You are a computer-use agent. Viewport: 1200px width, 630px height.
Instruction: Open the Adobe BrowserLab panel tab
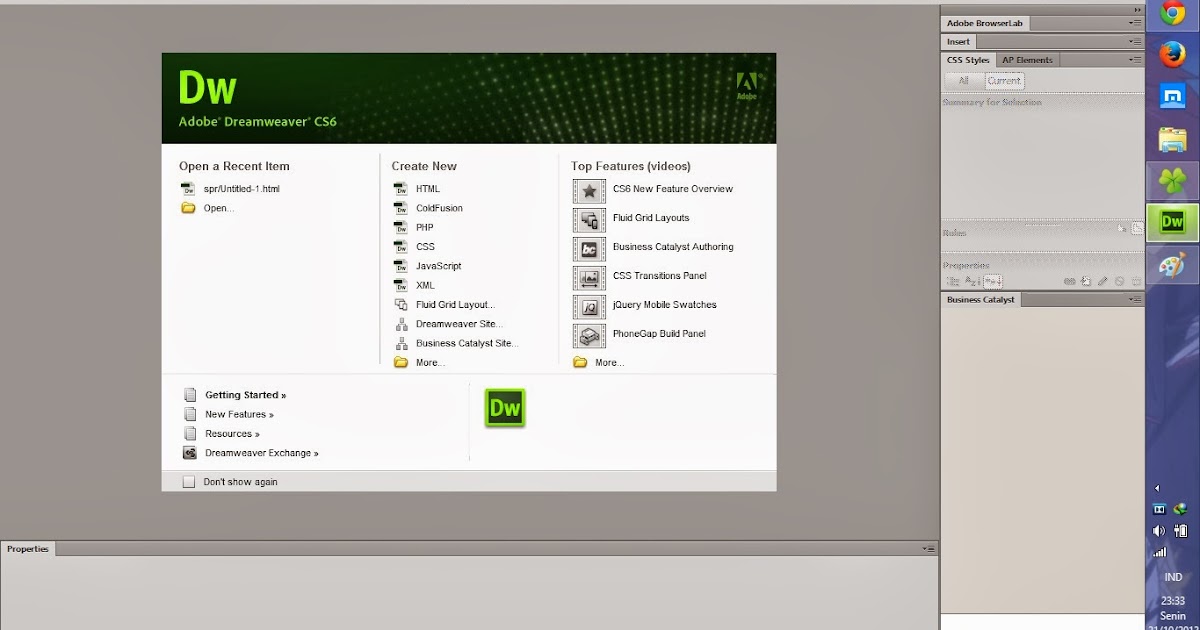tap(985, 23)
